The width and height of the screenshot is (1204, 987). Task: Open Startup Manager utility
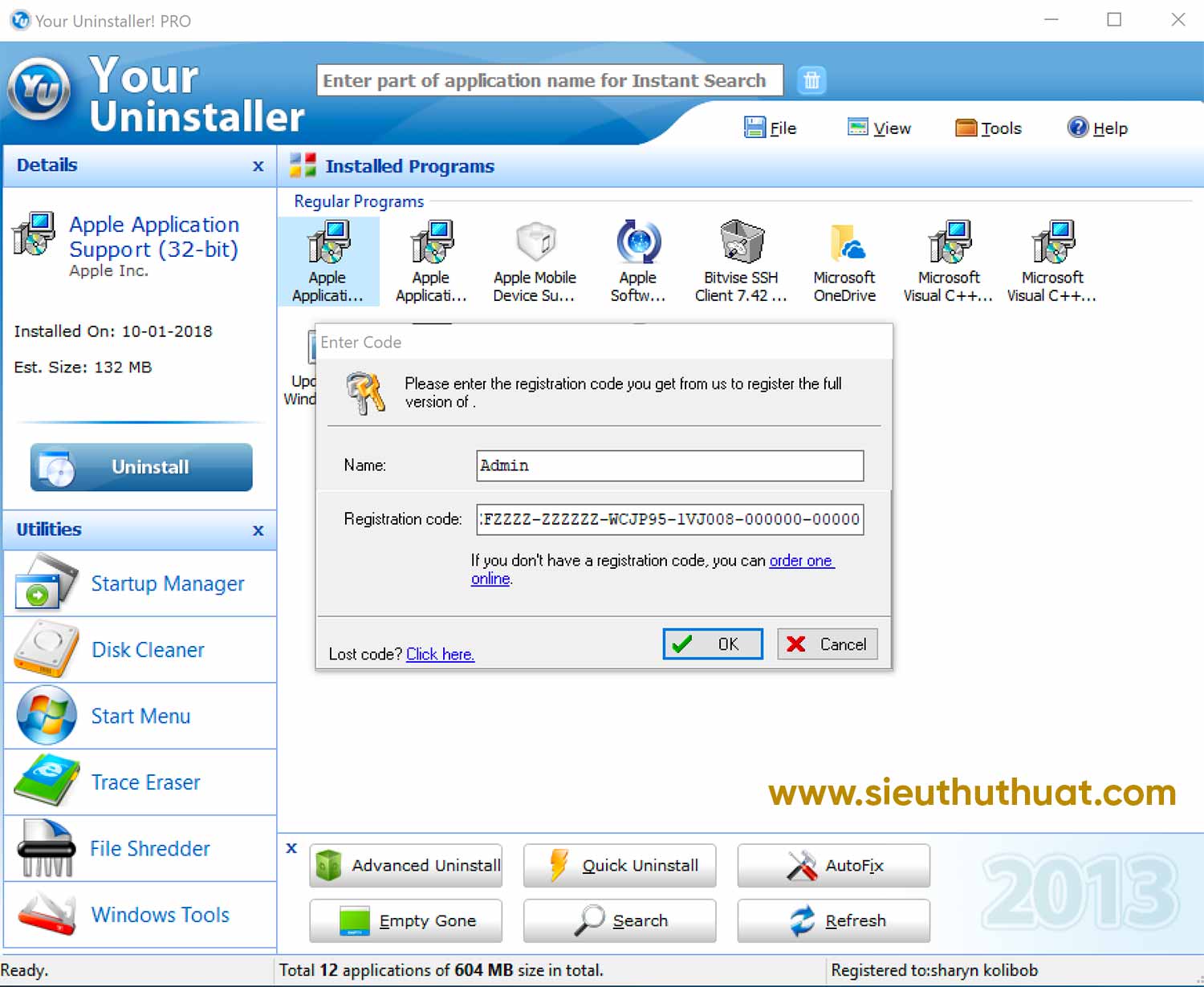coord(140,583)
